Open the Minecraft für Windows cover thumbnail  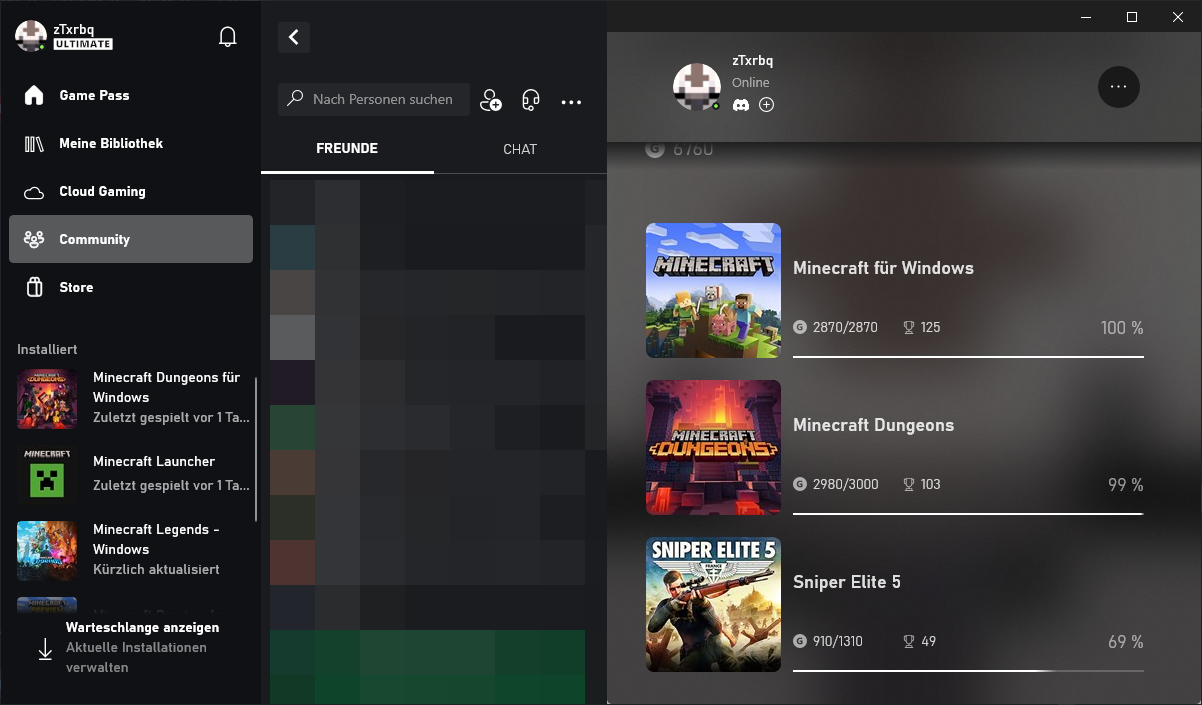click(x=713, y=290)
